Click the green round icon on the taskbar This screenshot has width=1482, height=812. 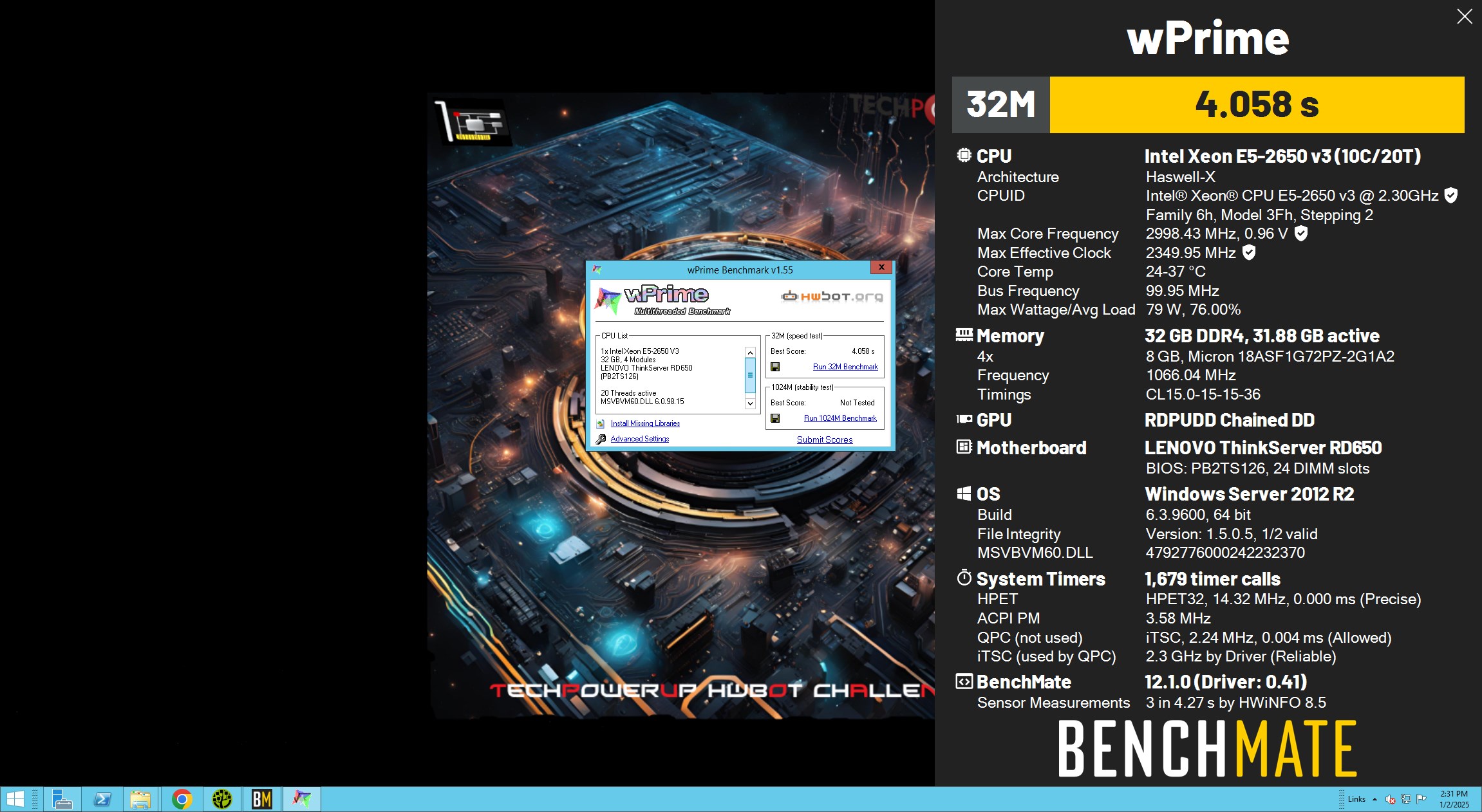[x=221, y=799]
